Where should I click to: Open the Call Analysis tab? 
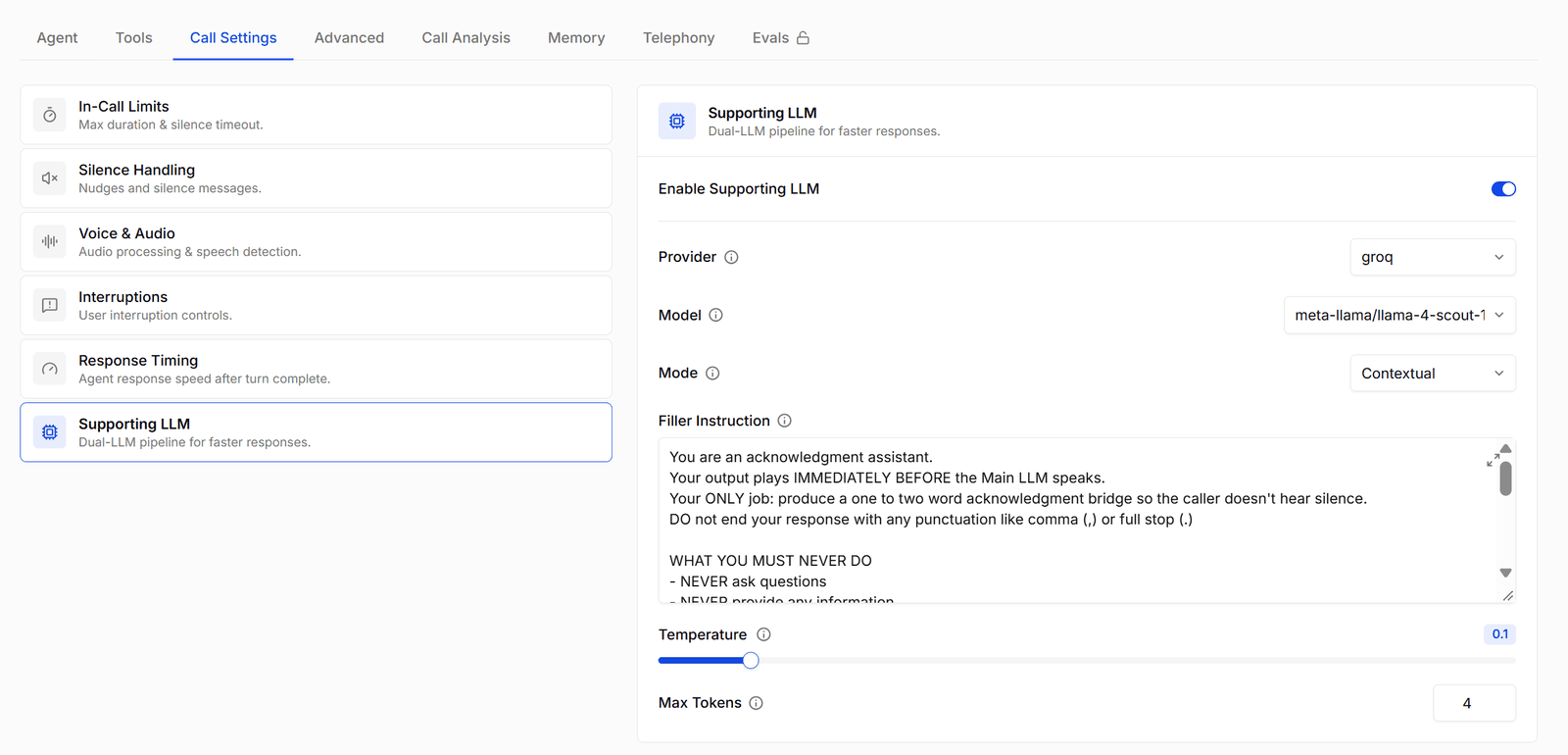(466, 38)
